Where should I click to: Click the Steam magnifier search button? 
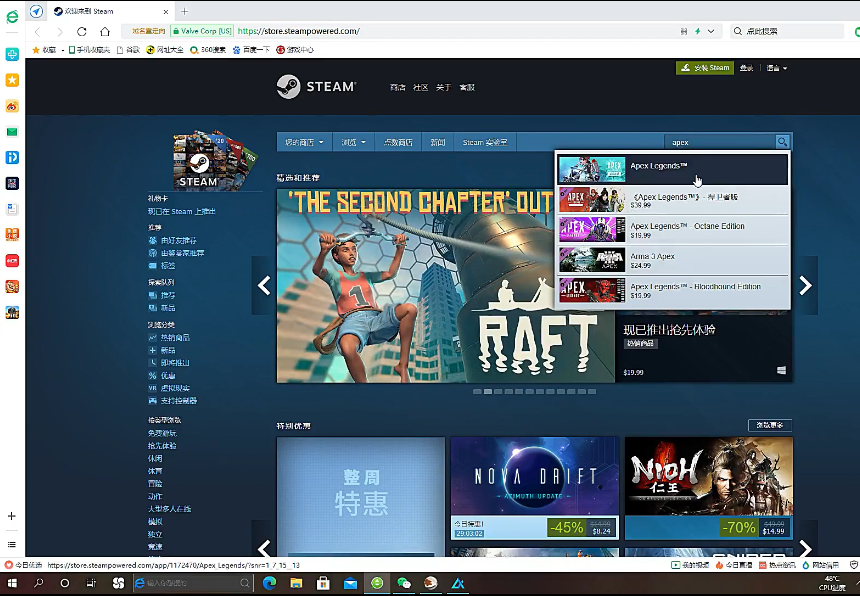(x=782, y=142)
